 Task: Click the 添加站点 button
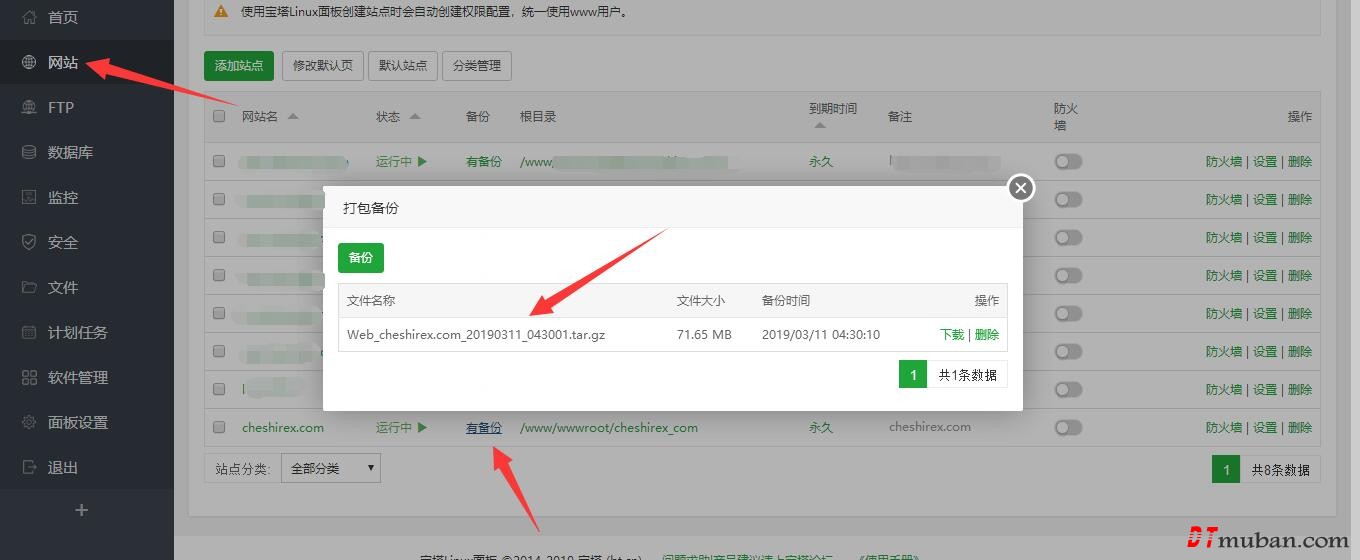coord(238,66)
